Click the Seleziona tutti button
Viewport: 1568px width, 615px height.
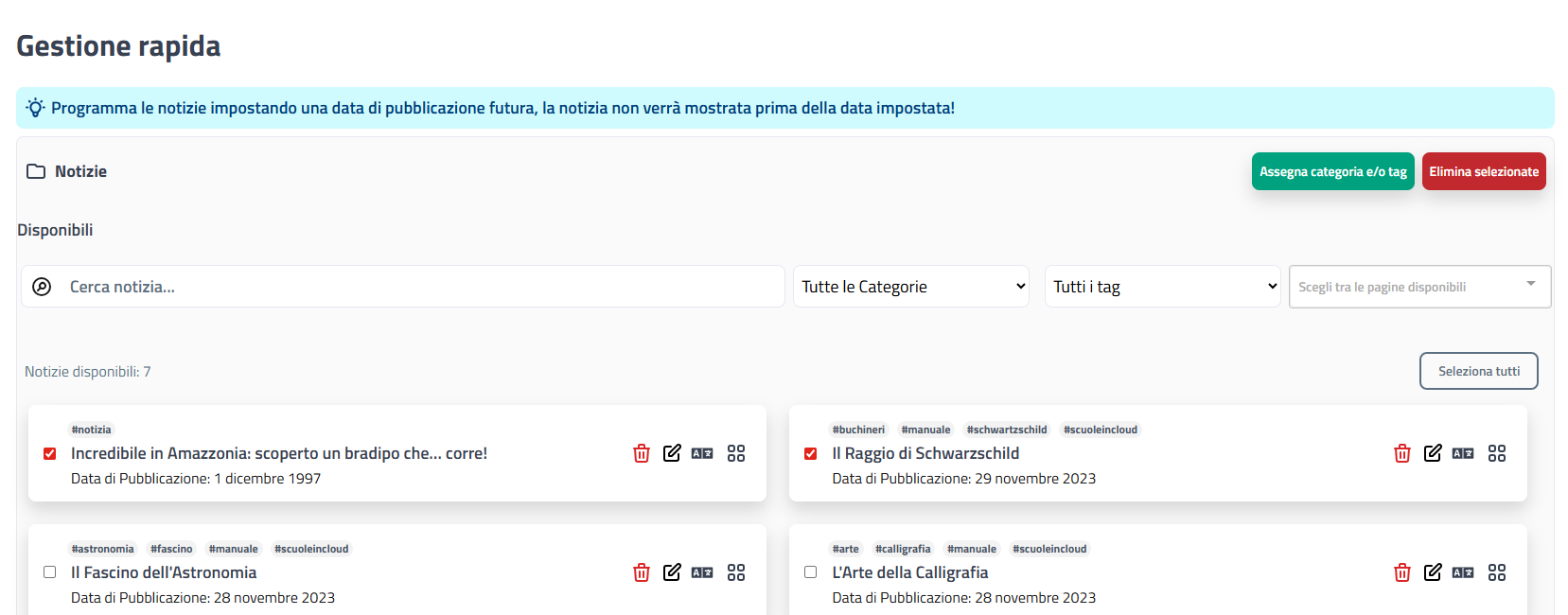(1479, 371)
